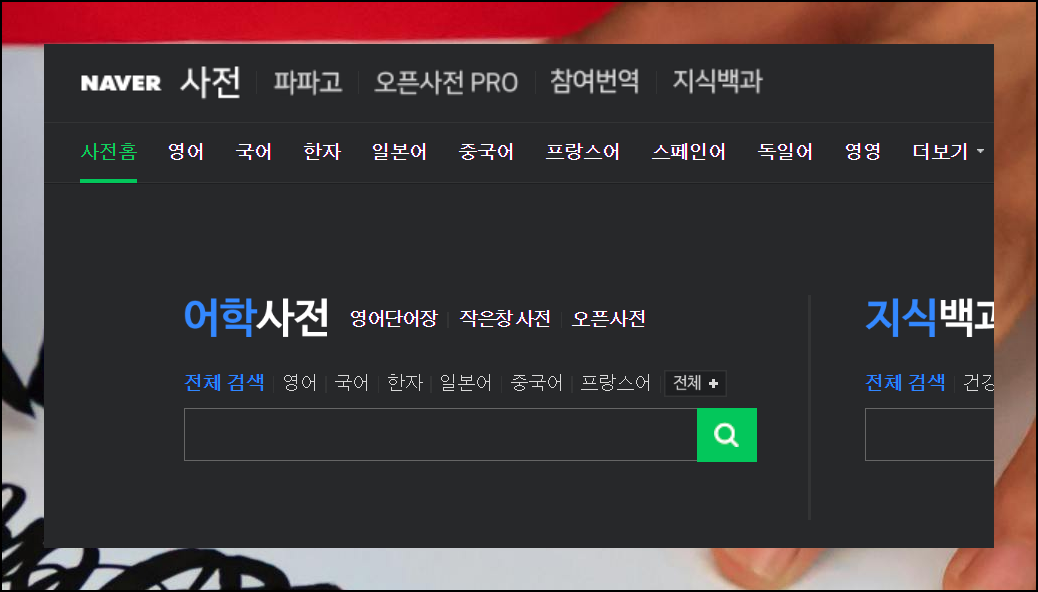
Task: Select 전체 검색 under 어학사전
Action: (224, 383)
